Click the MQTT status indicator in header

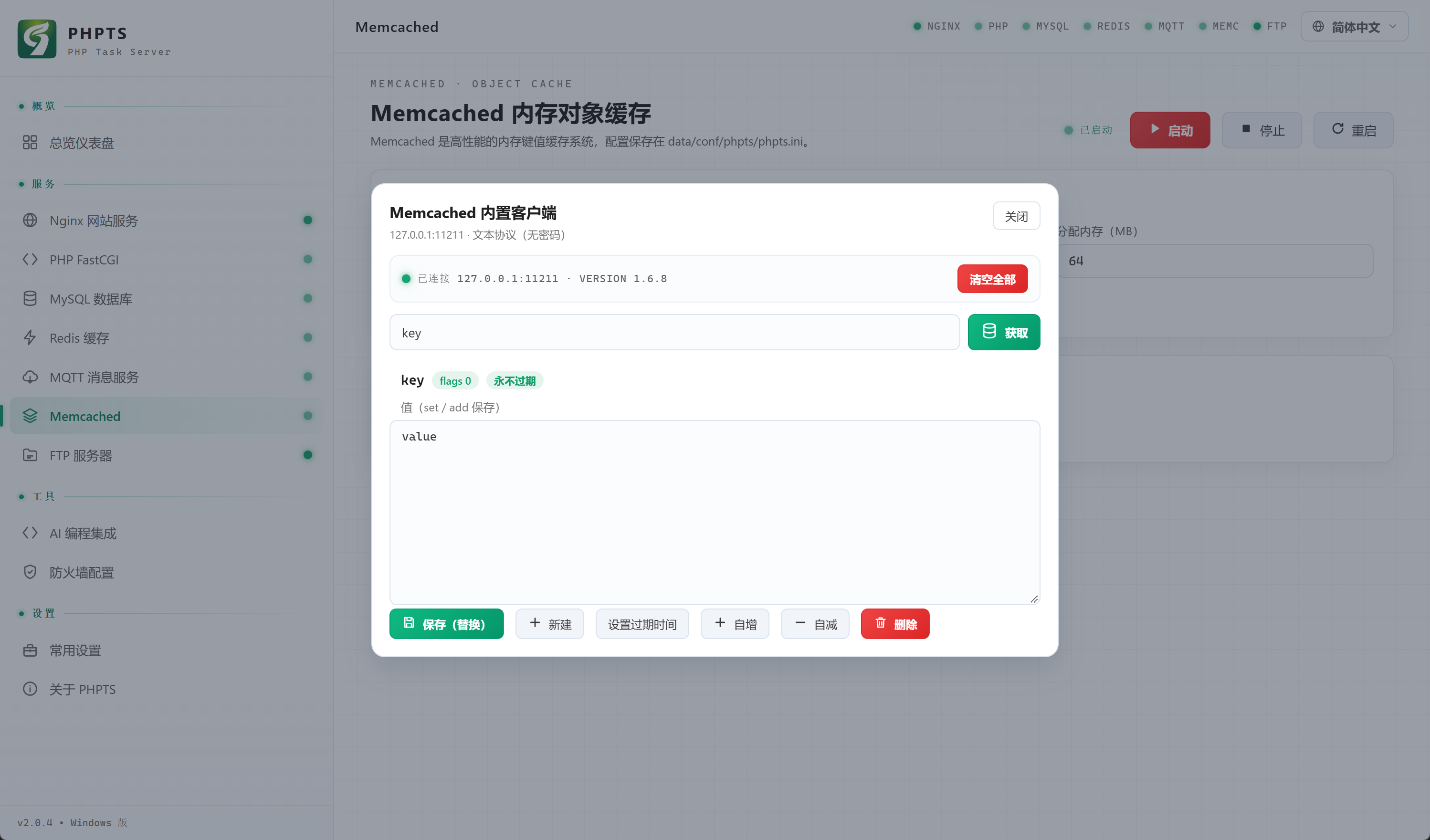coord(1165,27)
